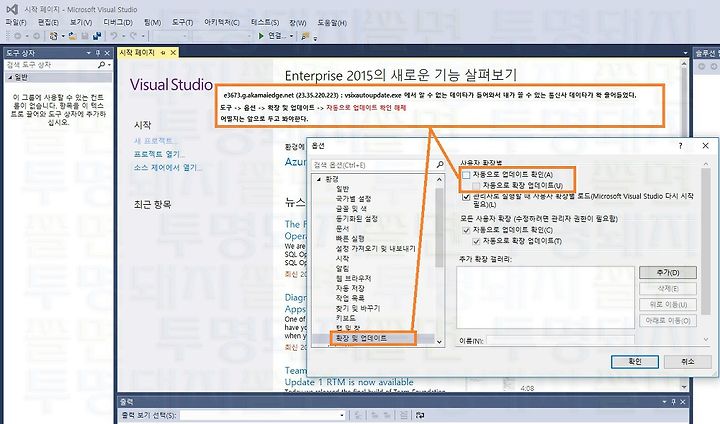This screenshot has height=424, width=720.
Task: Click the start page vertical scrollbar
Action: 684,225
